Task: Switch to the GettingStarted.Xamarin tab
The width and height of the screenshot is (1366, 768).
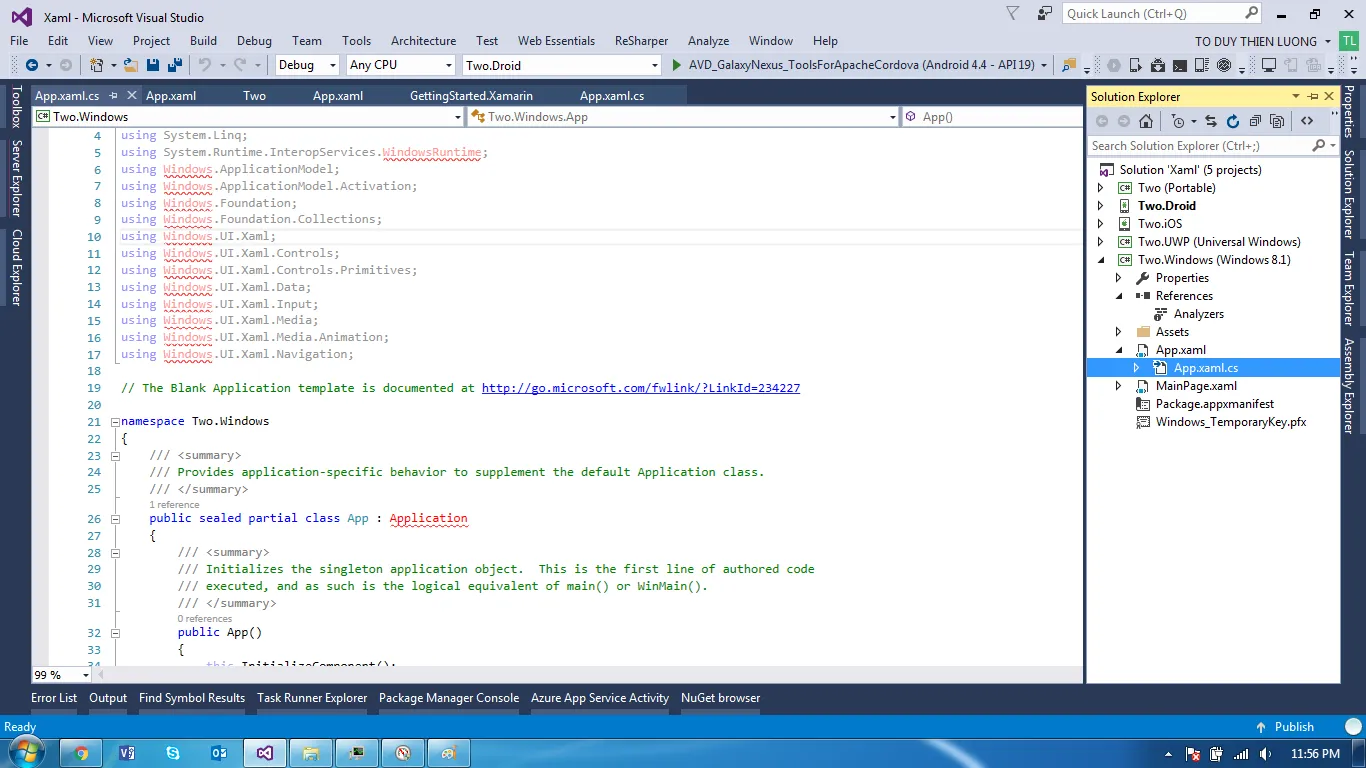Action: (x=471, y=96)
